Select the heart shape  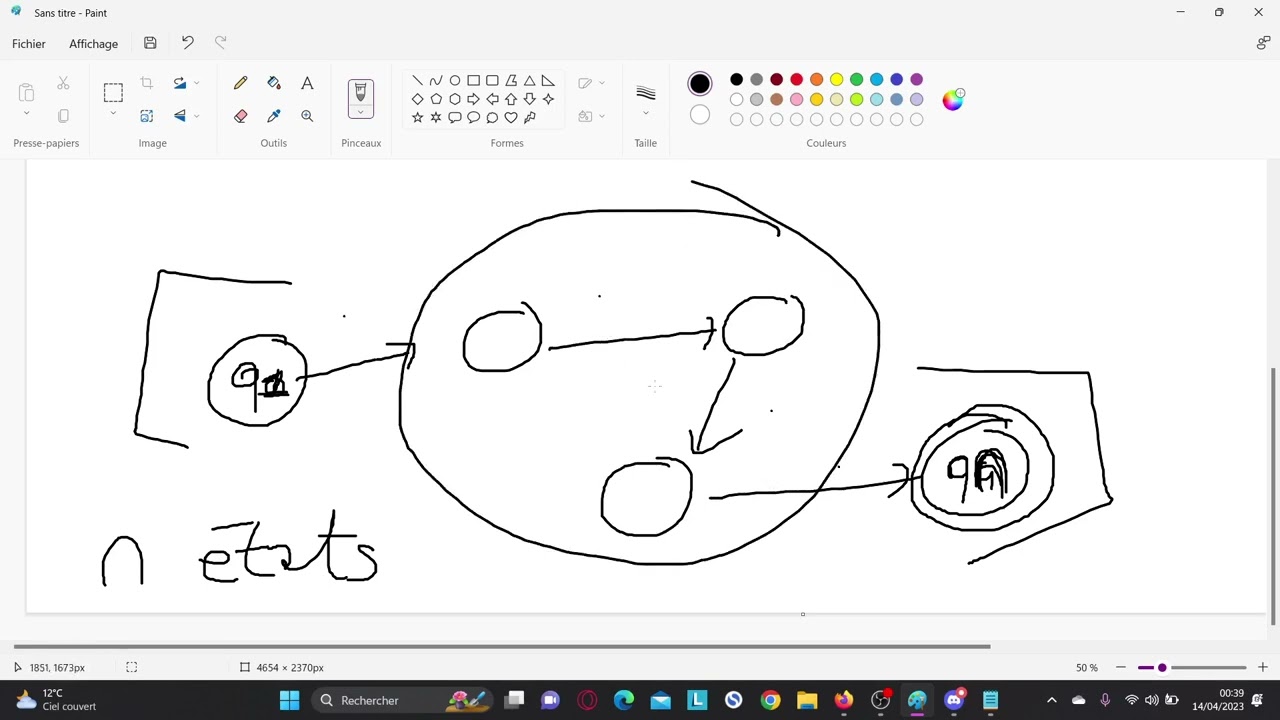pyautogui.click(x=511, y=118)
